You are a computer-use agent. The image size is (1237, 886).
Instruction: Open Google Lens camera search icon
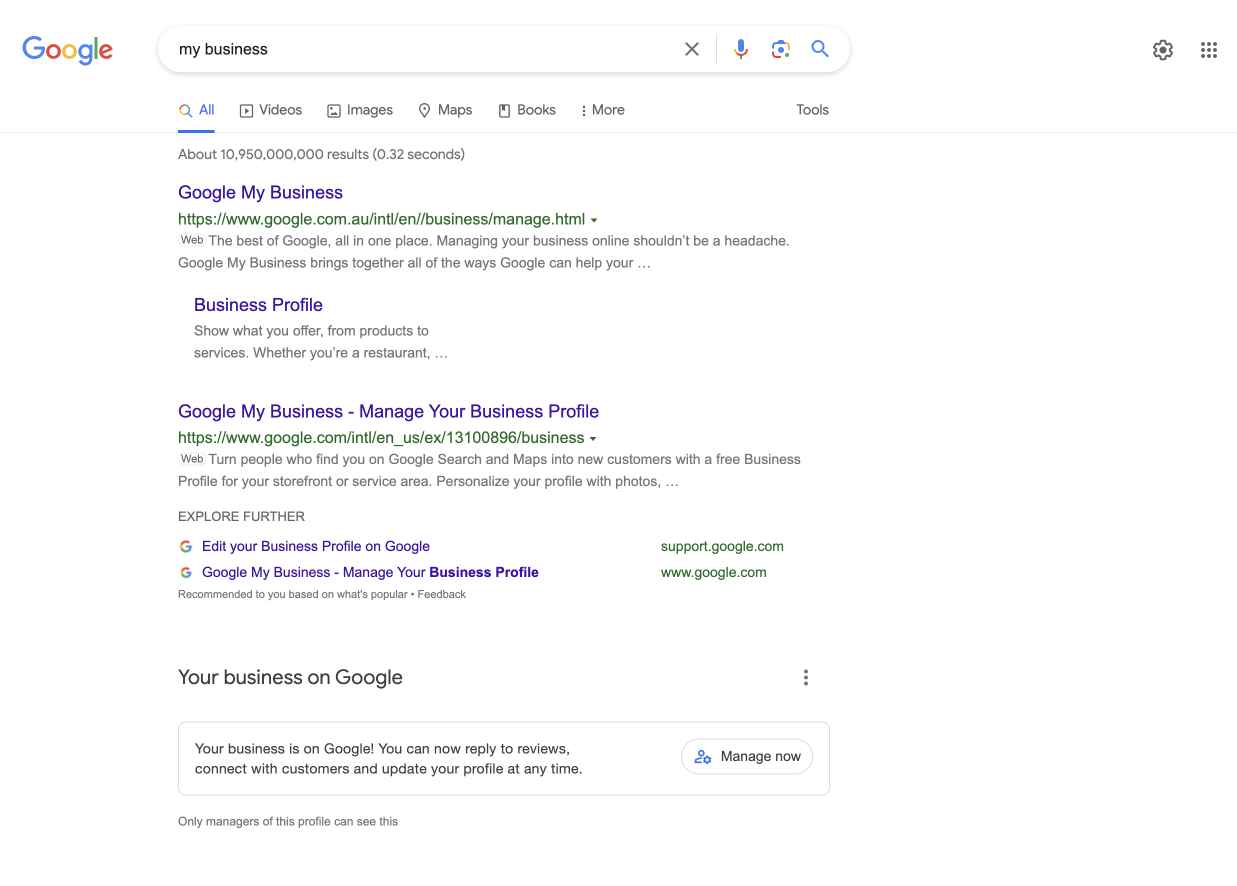[x=781, y=49]
